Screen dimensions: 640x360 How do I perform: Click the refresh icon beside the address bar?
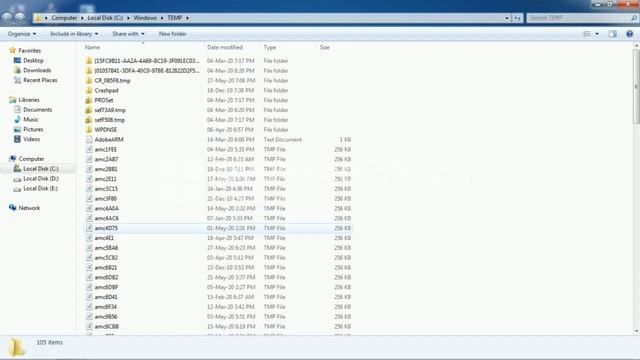[x=518, y=18]
